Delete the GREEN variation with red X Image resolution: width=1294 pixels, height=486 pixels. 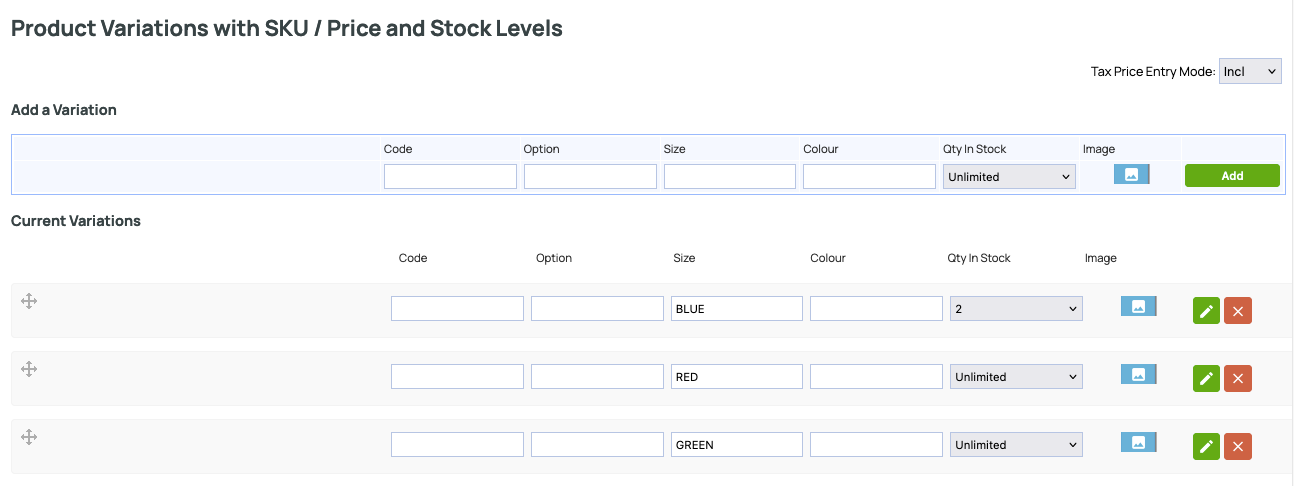tap(1238, 446)
